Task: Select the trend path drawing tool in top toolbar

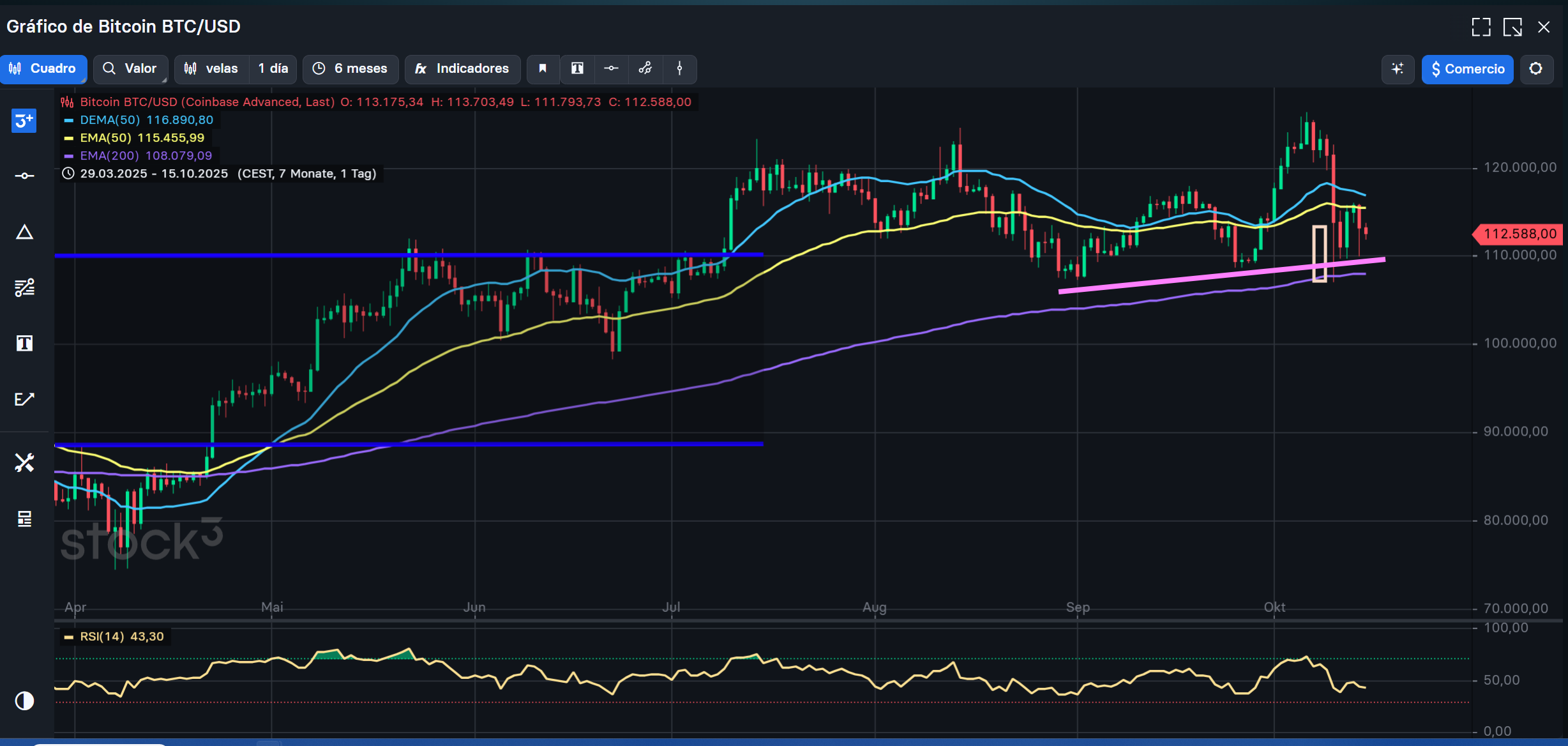Action: click(645, 69)
